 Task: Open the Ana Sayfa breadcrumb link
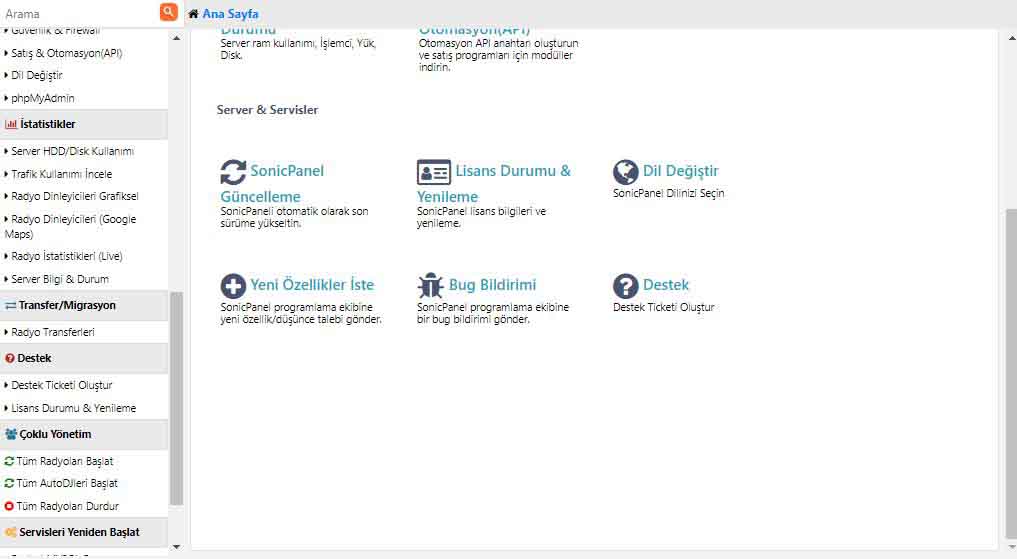click(x=230, y=14)
